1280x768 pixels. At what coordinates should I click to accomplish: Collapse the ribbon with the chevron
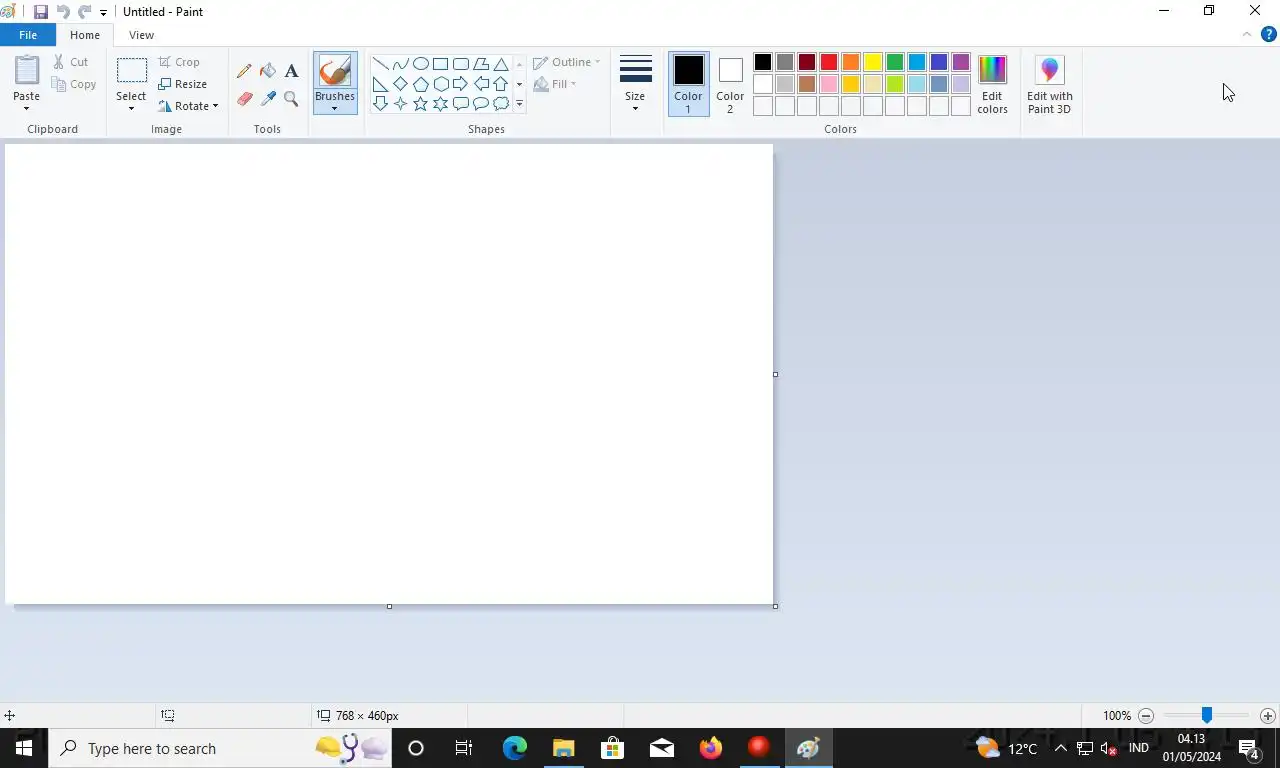tap(1247, 34)
